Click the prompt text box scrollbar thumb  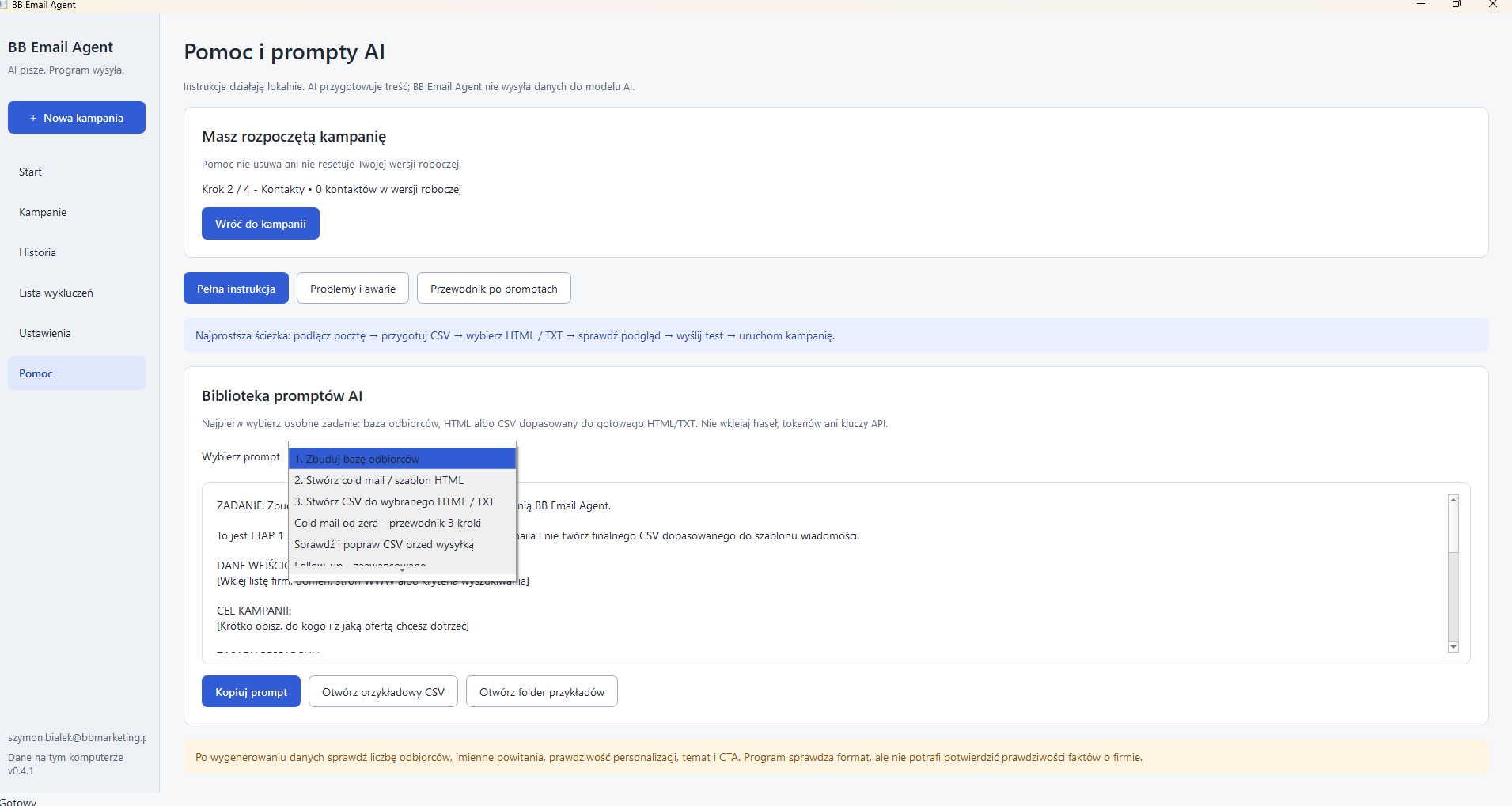click(x=1453, y=529)
